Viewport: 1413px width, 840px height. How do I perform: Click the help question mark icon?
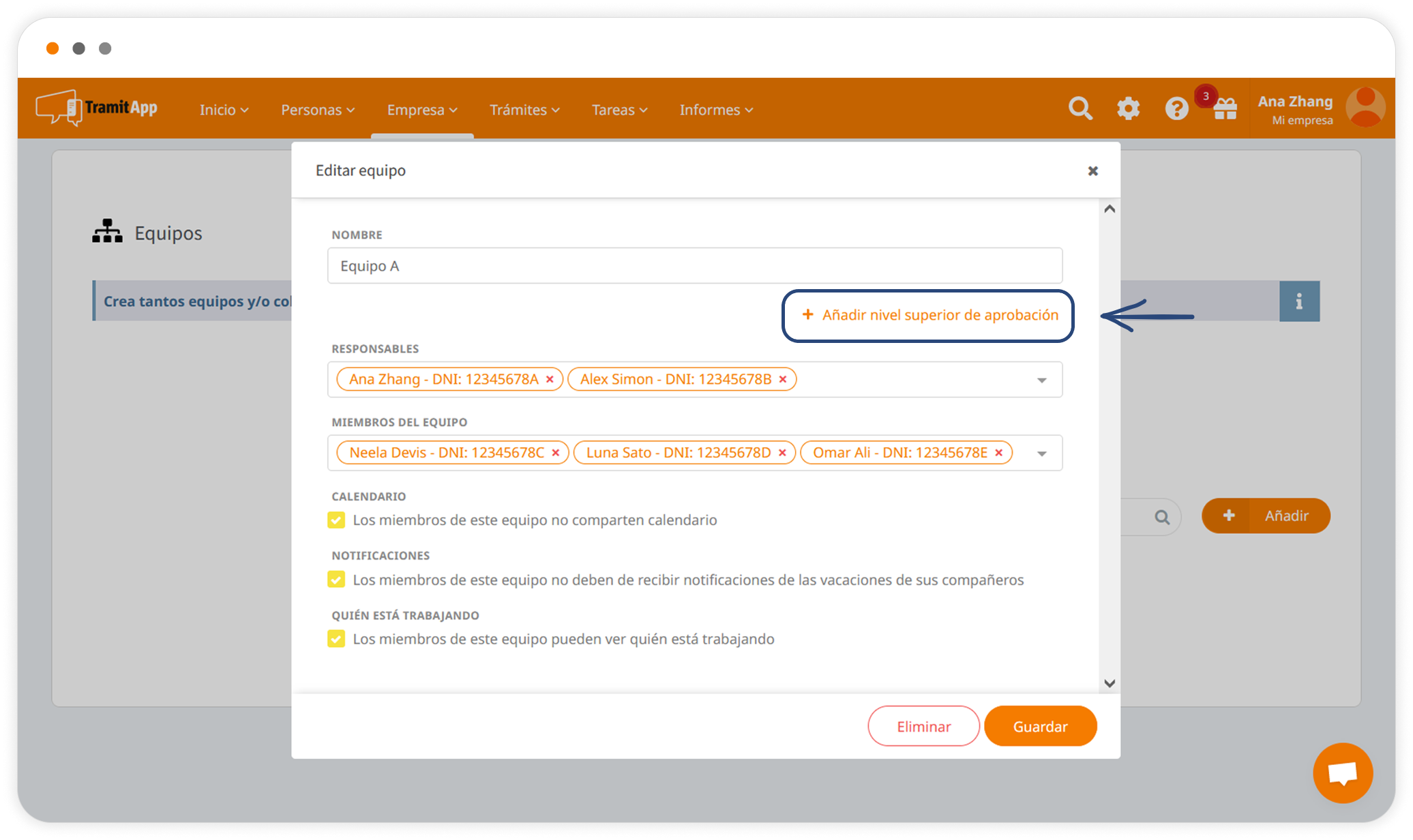point(1176,108)
